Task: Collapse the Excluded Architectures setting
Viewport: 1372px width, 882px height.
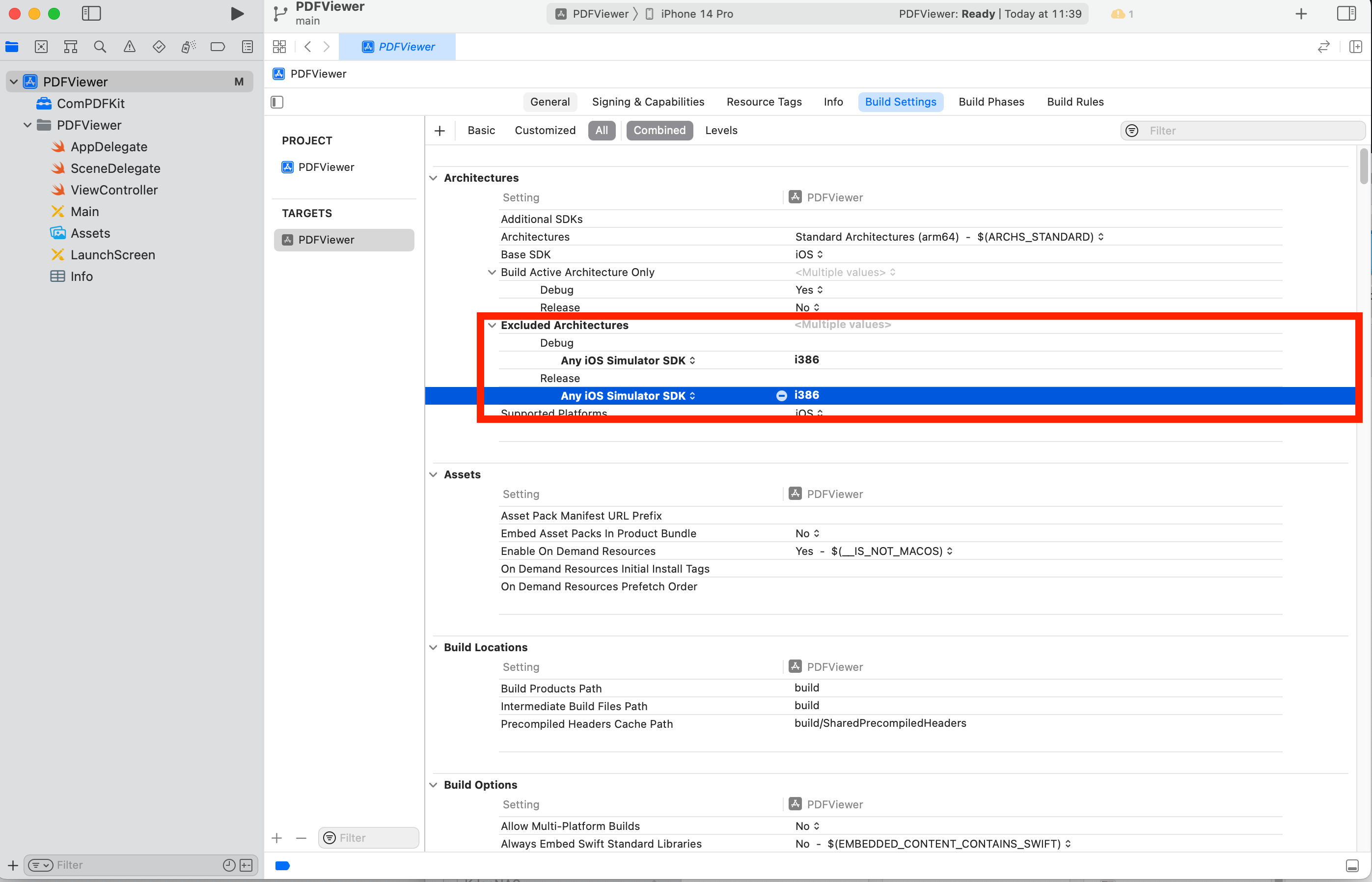Action: 492,325
